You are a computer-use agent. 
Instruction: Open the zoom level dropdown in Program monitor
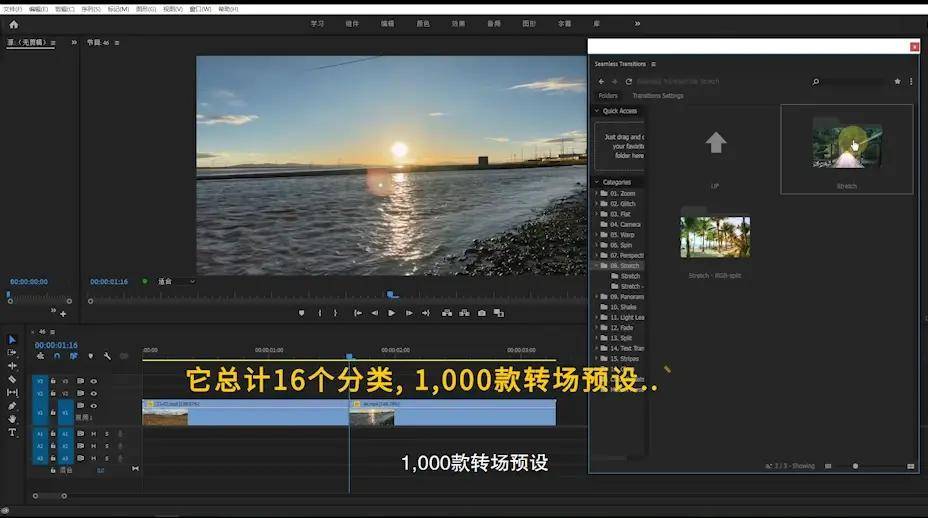[x=176, y=281]
